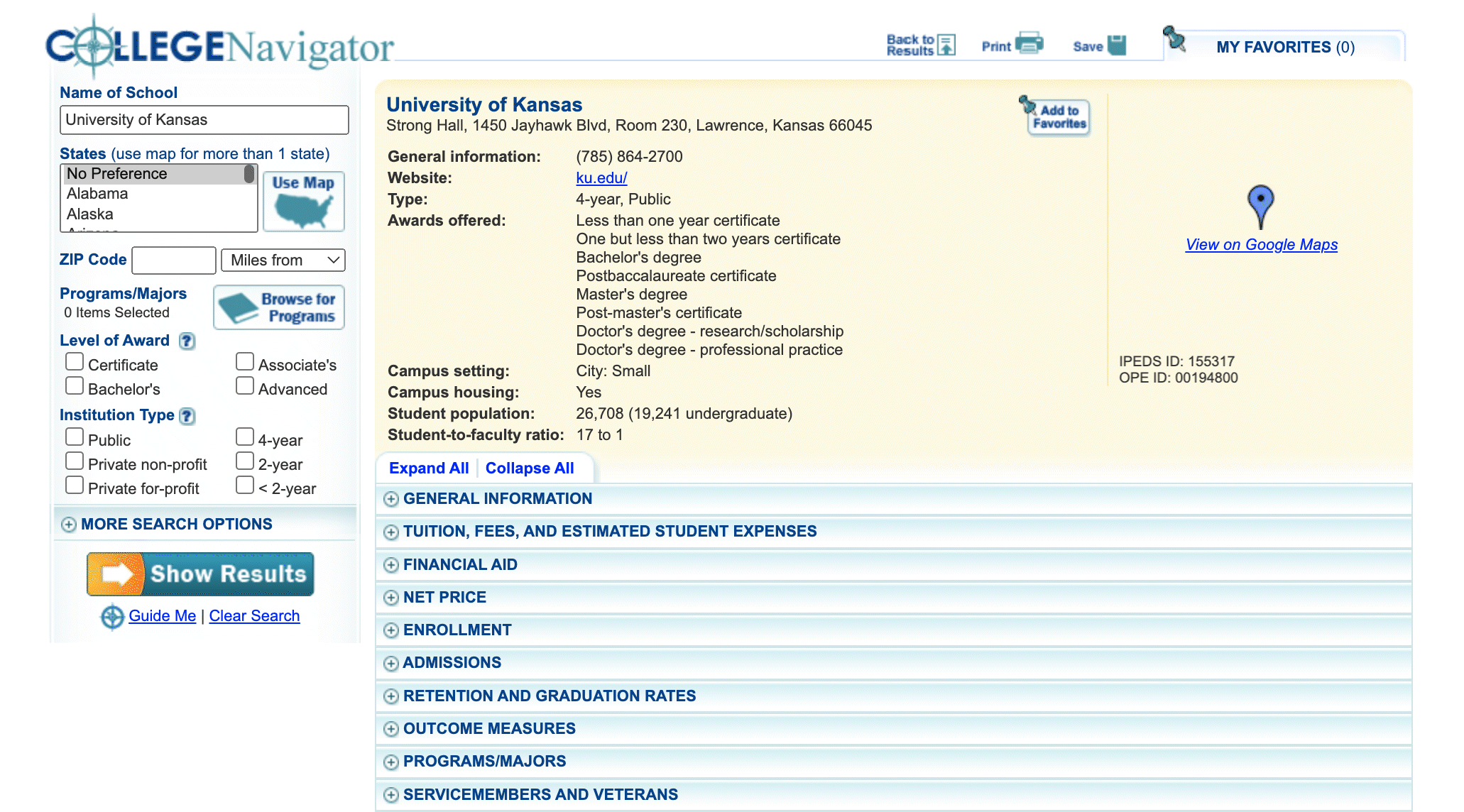Select Alaska in the States list
The height and width of the screenshot is (812, 1464).
click(x=153, y=214)
